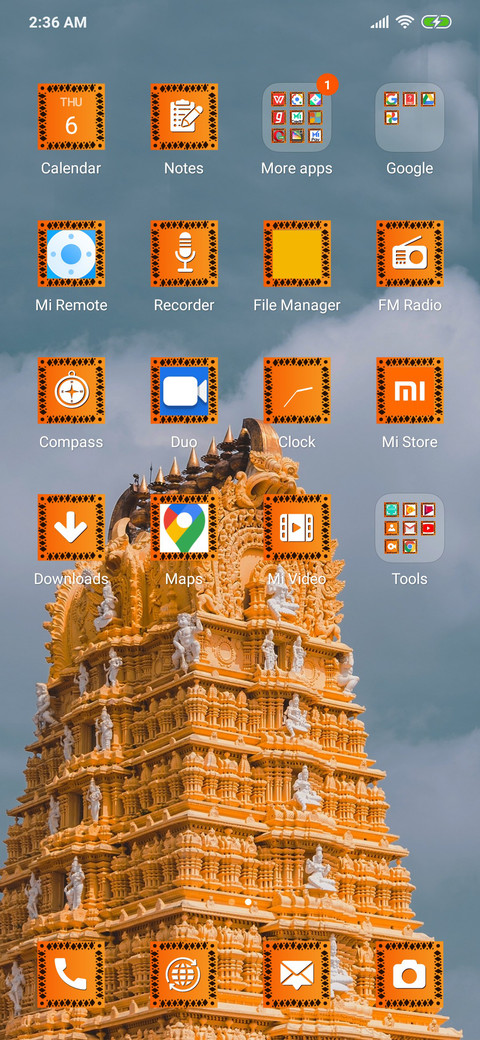Tap the "Google" folder label
The image size is (480, 1040).
click(409, 168)
